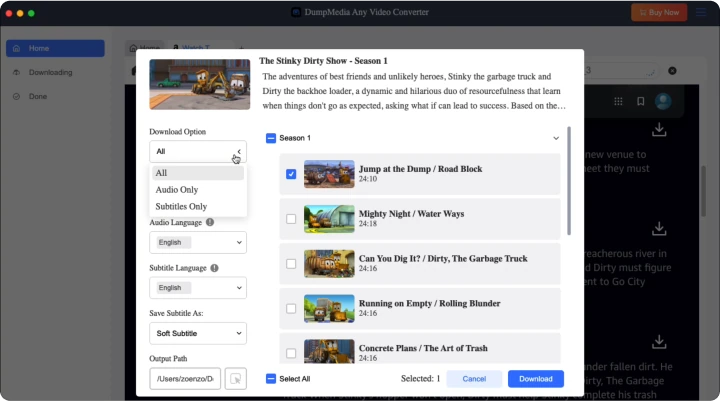
Task: Click the Cancel button
Action: 474,379
